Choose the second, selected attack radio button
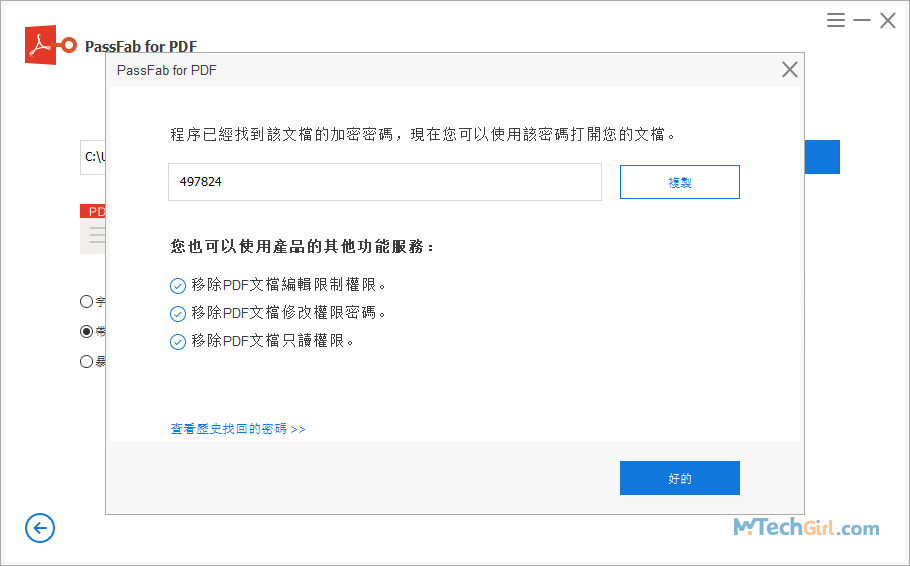The width and height of the screenshot is (910, 566). pyautogui.click(x=86, y=331)
